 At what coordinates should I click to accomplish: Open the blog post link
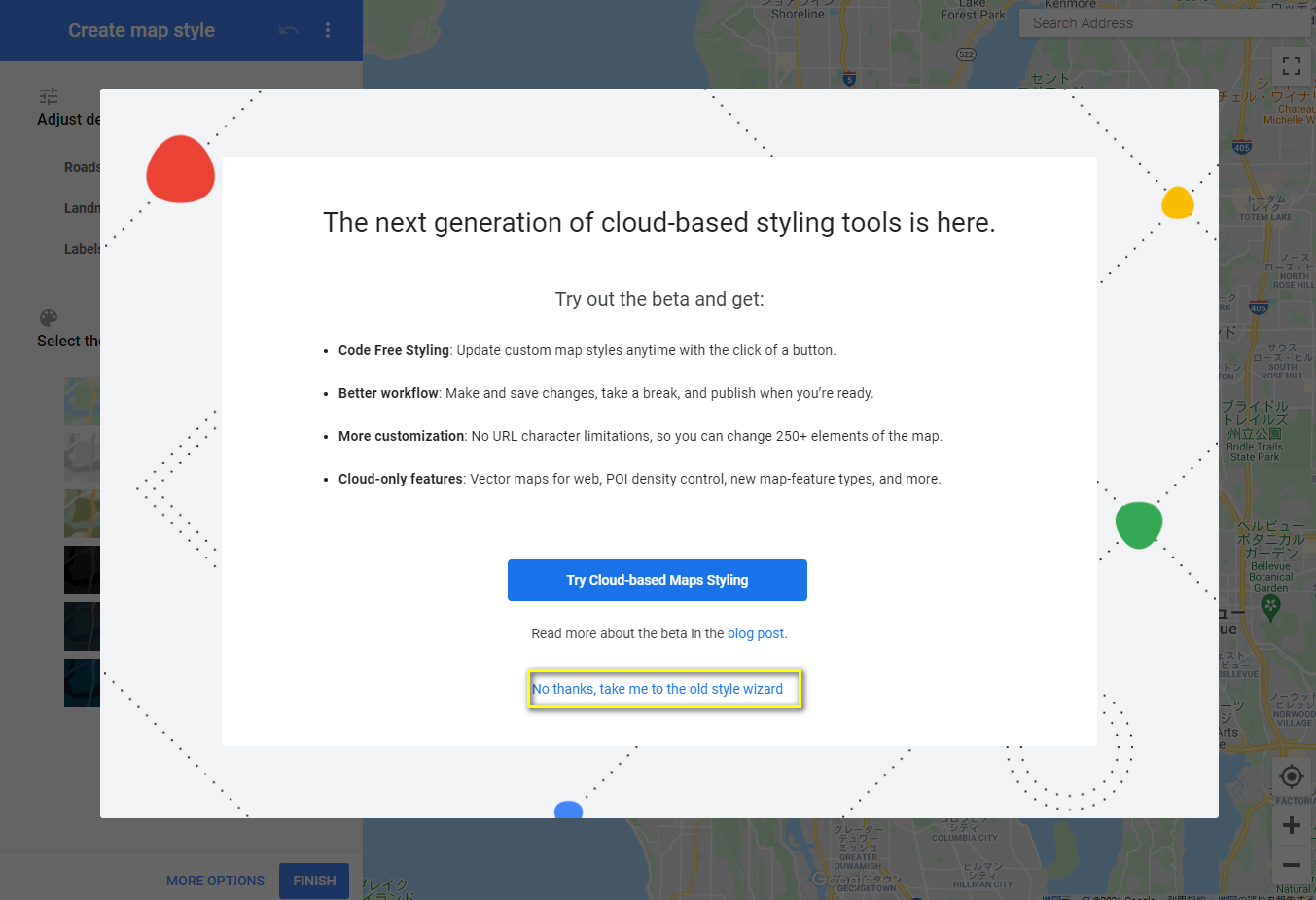(756, 632)
